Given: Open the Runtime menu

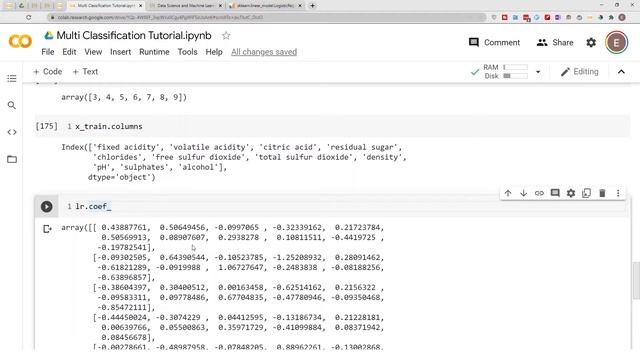Looking at the screenshot, I should click(x=154, y=52).
